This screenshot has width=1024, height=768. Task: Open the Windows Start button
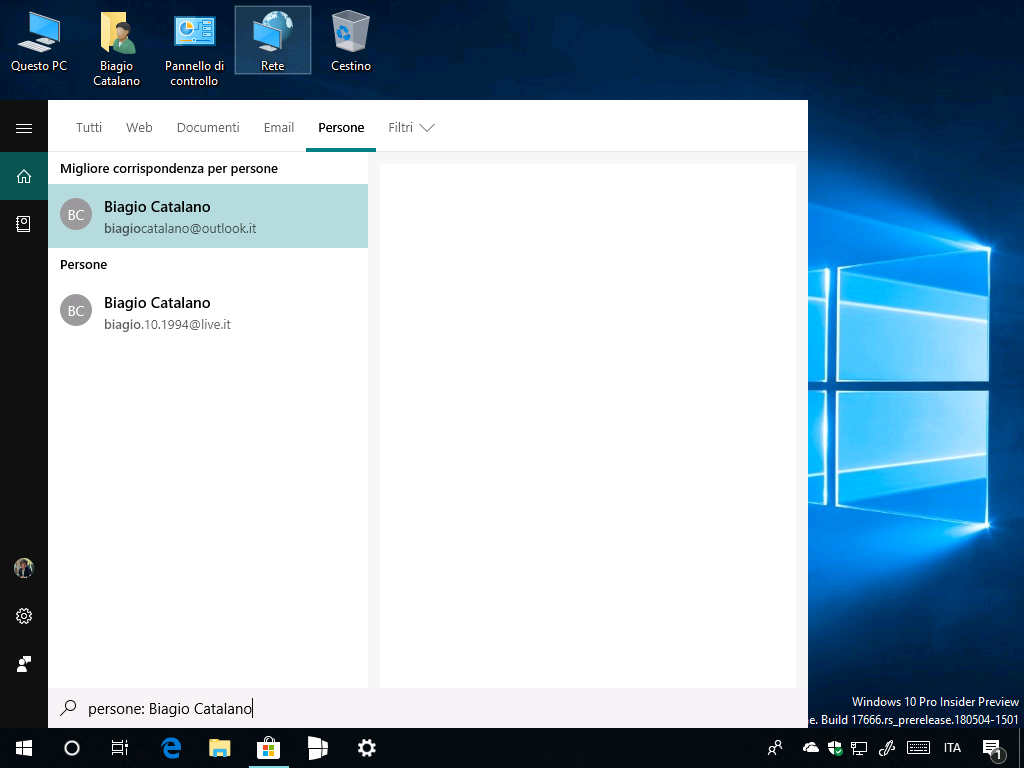click(24, 748)
